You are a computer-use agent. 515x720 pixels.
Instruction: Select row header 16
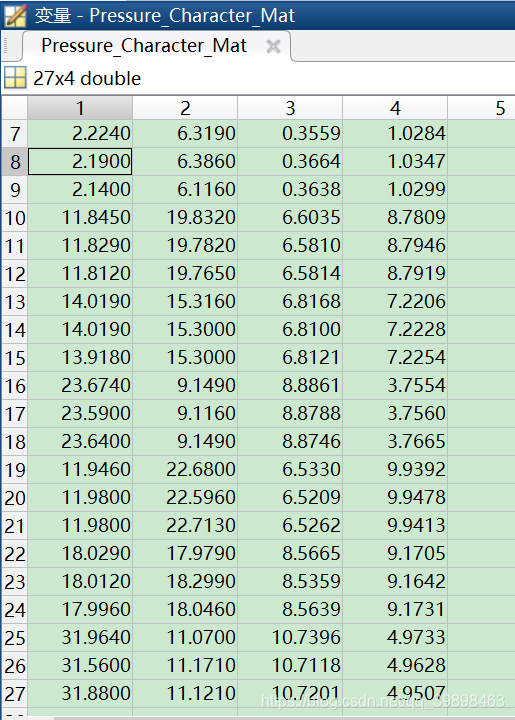(x=15, y=386)
